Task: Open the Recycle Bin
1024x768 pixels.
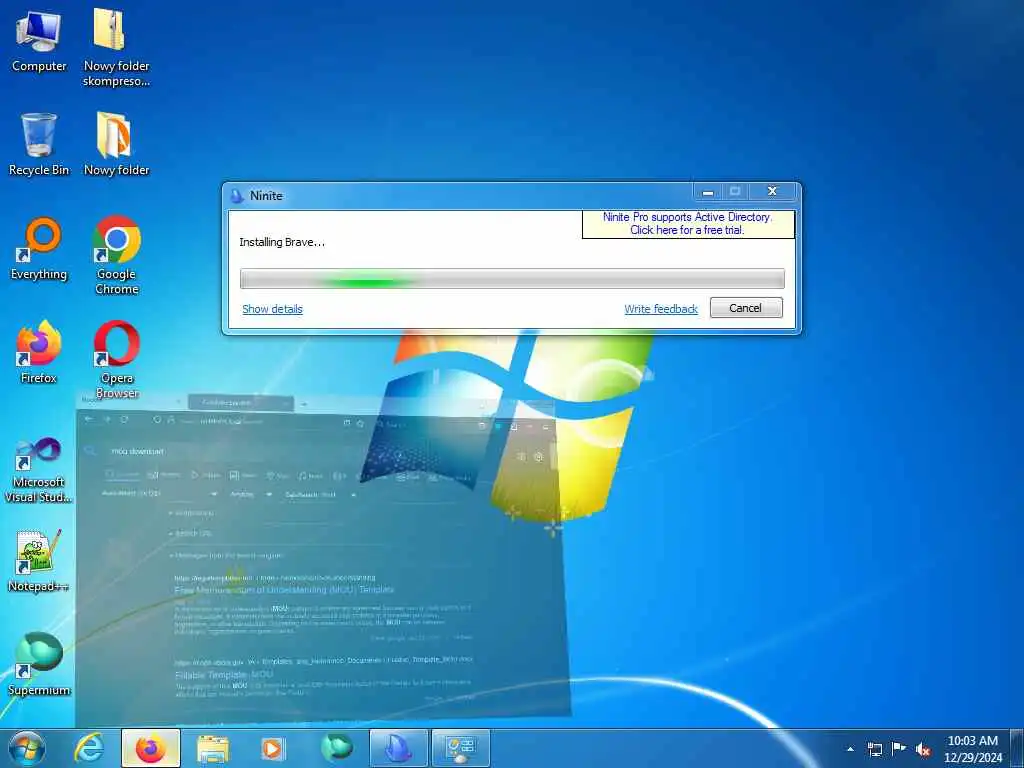Action: click(39, 144)
